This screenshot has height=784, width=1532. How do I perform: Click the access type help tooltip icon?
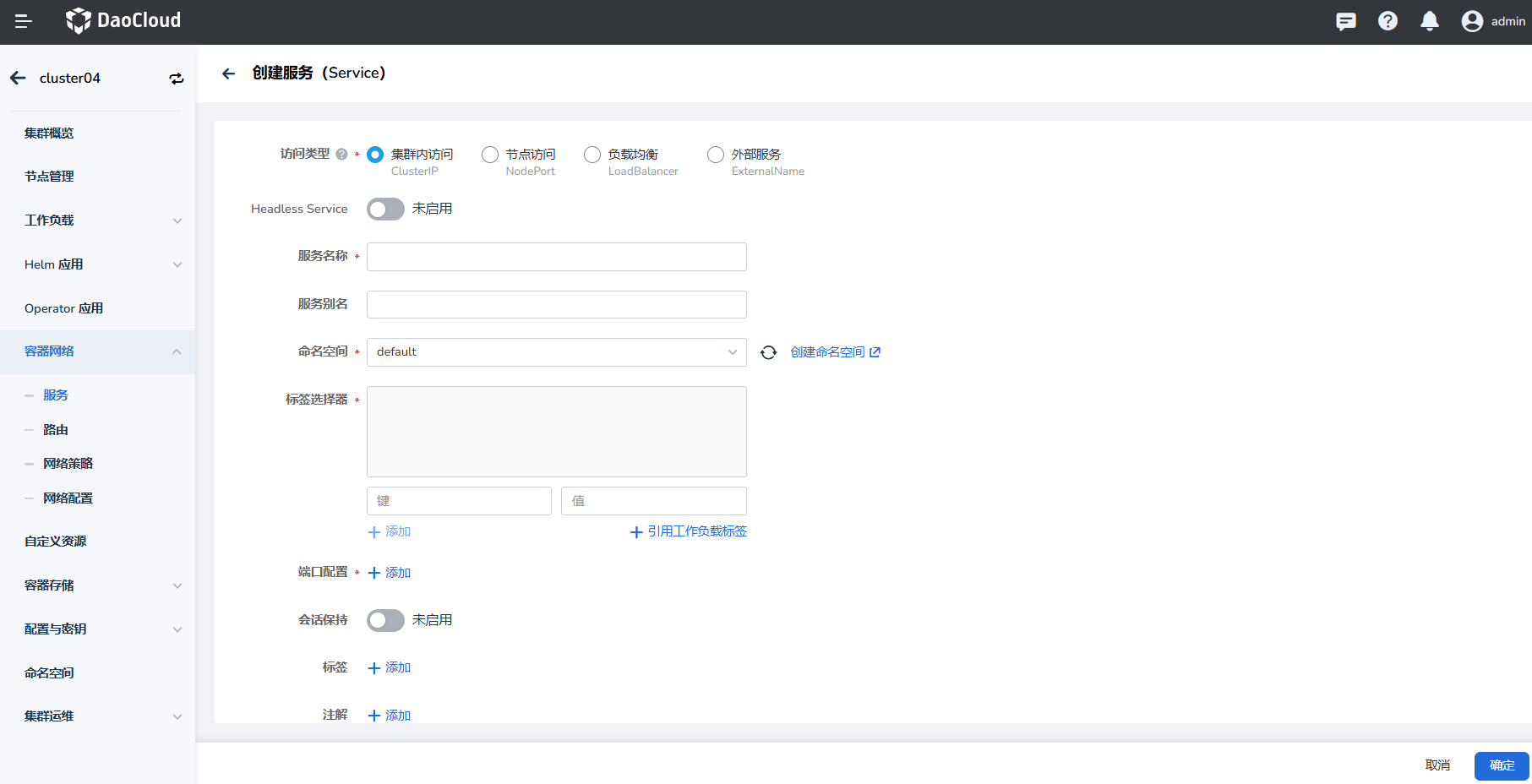tap(341, 155)
